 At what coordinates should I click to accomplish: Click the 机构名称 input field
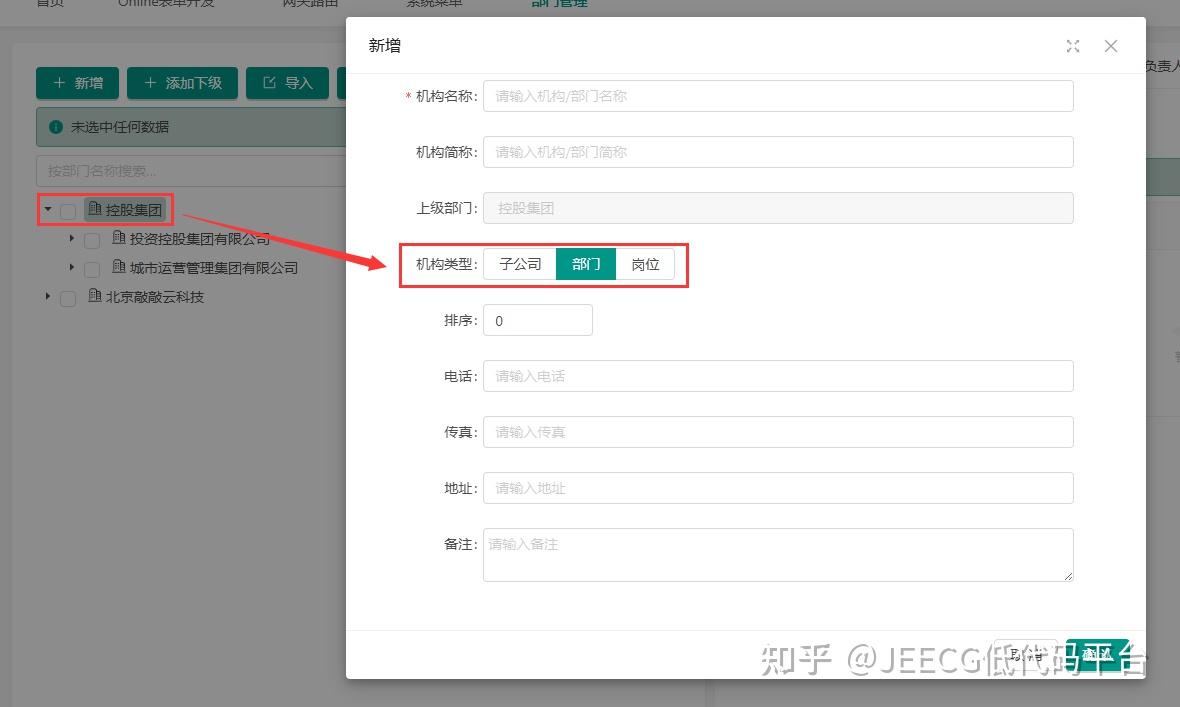(x=778, y=96)
